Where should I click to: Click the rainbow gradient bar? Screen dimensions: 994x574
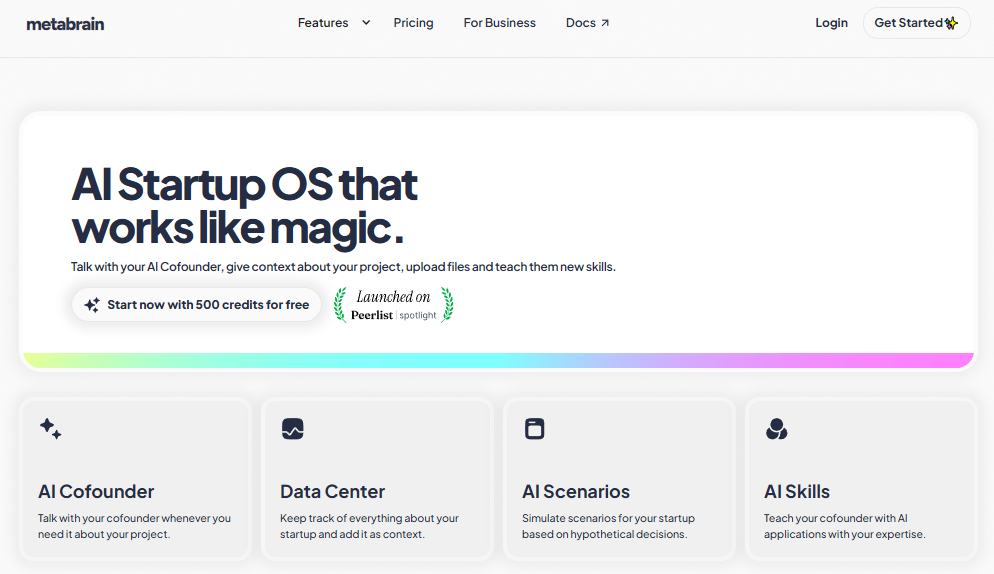coord(498,360)
